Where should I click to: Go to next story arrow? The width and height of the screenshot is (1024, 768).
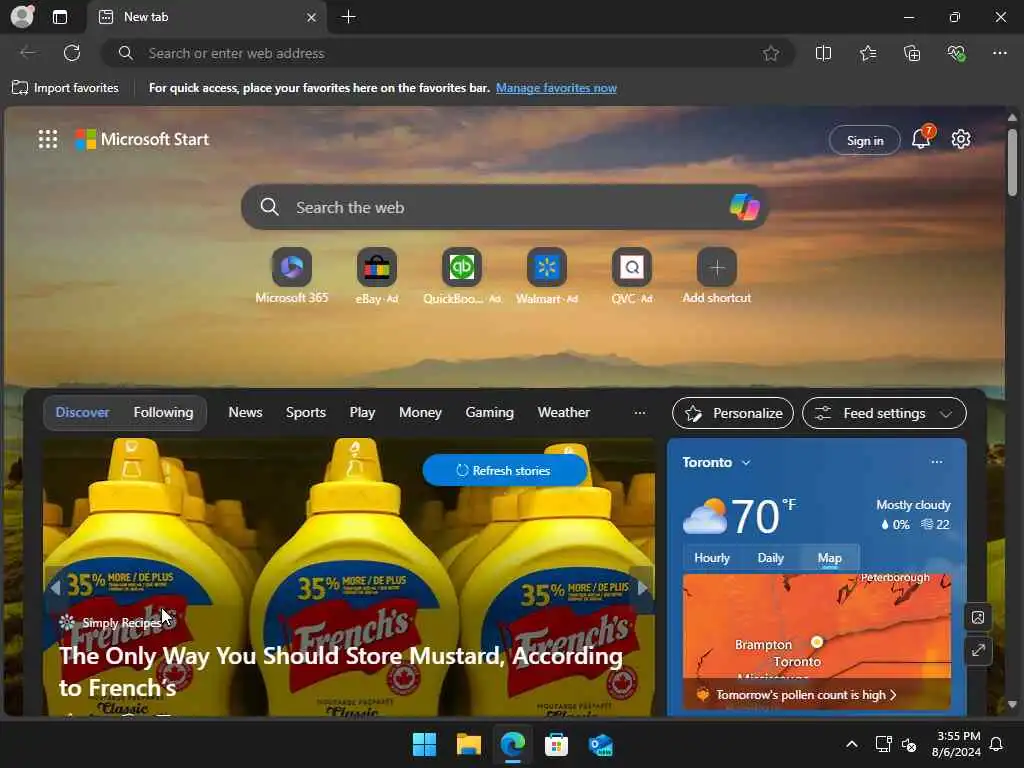pos(643,588)
